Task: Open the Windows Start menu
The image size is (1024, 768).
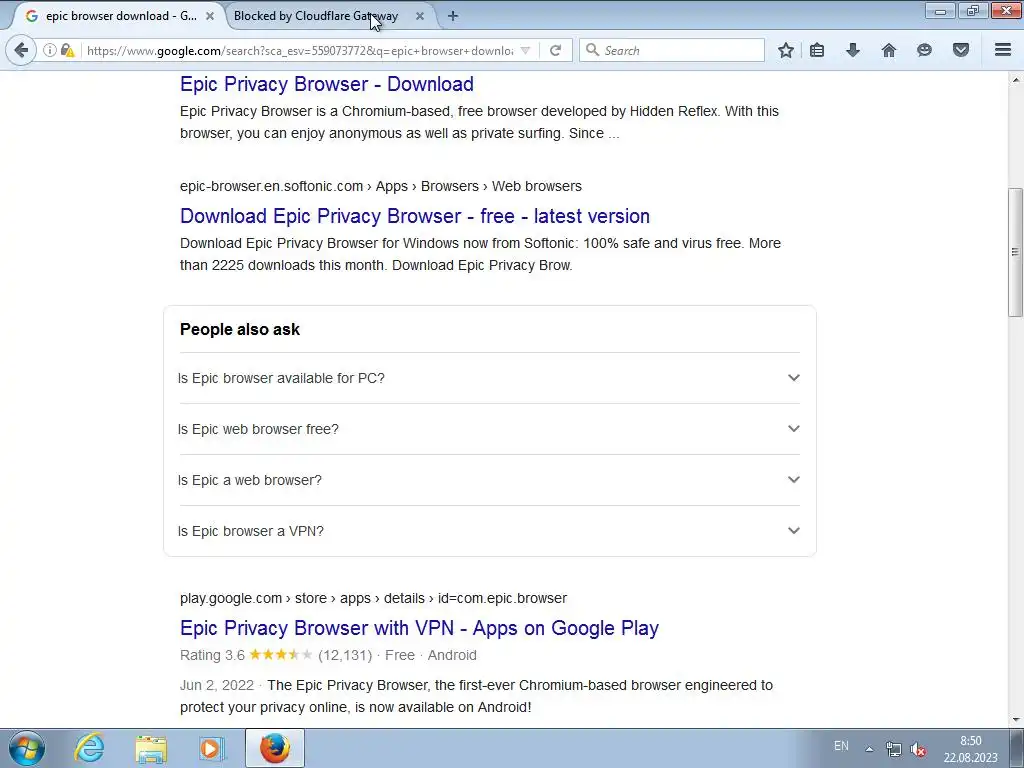Action: click(27, 748)
